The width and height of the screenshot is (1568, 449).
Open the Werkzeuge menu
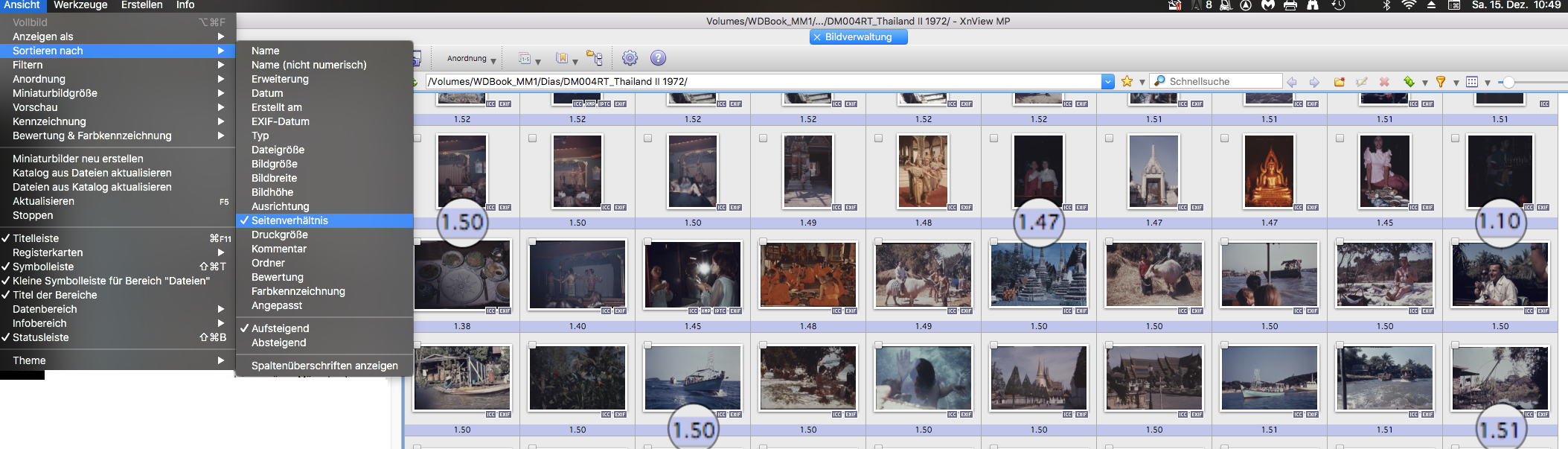(80, 5)
